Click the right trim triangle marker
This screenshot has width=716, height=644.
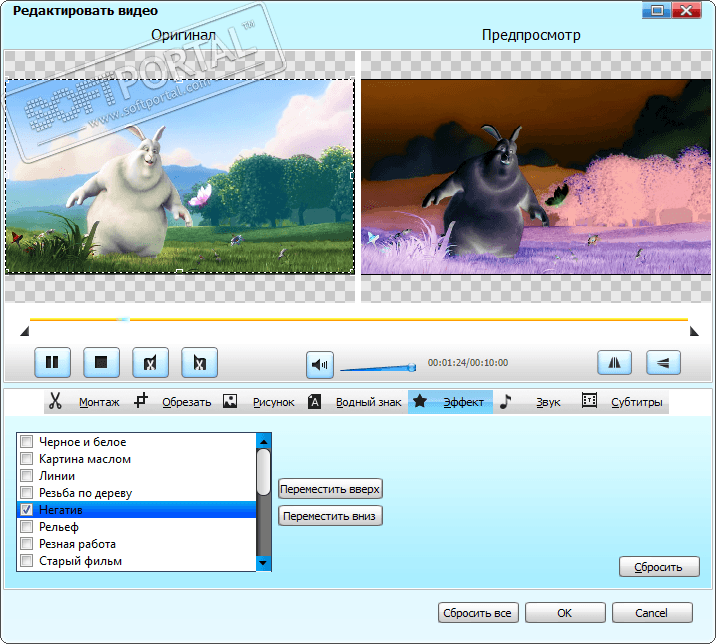coord(694,331)
